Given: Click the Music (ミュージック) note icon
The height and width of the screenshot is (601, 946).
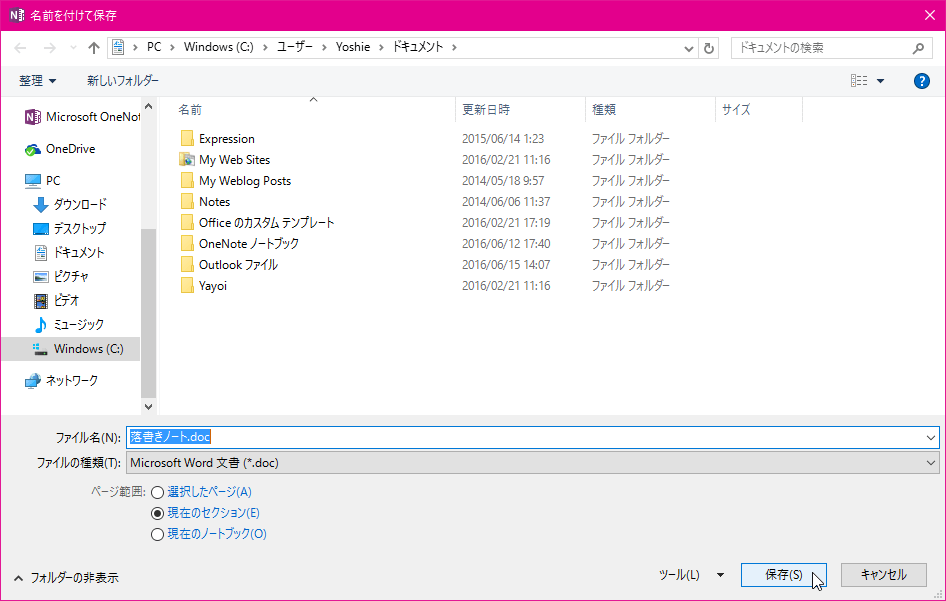Looking at the screenshot, I should [x=40, y=325].
